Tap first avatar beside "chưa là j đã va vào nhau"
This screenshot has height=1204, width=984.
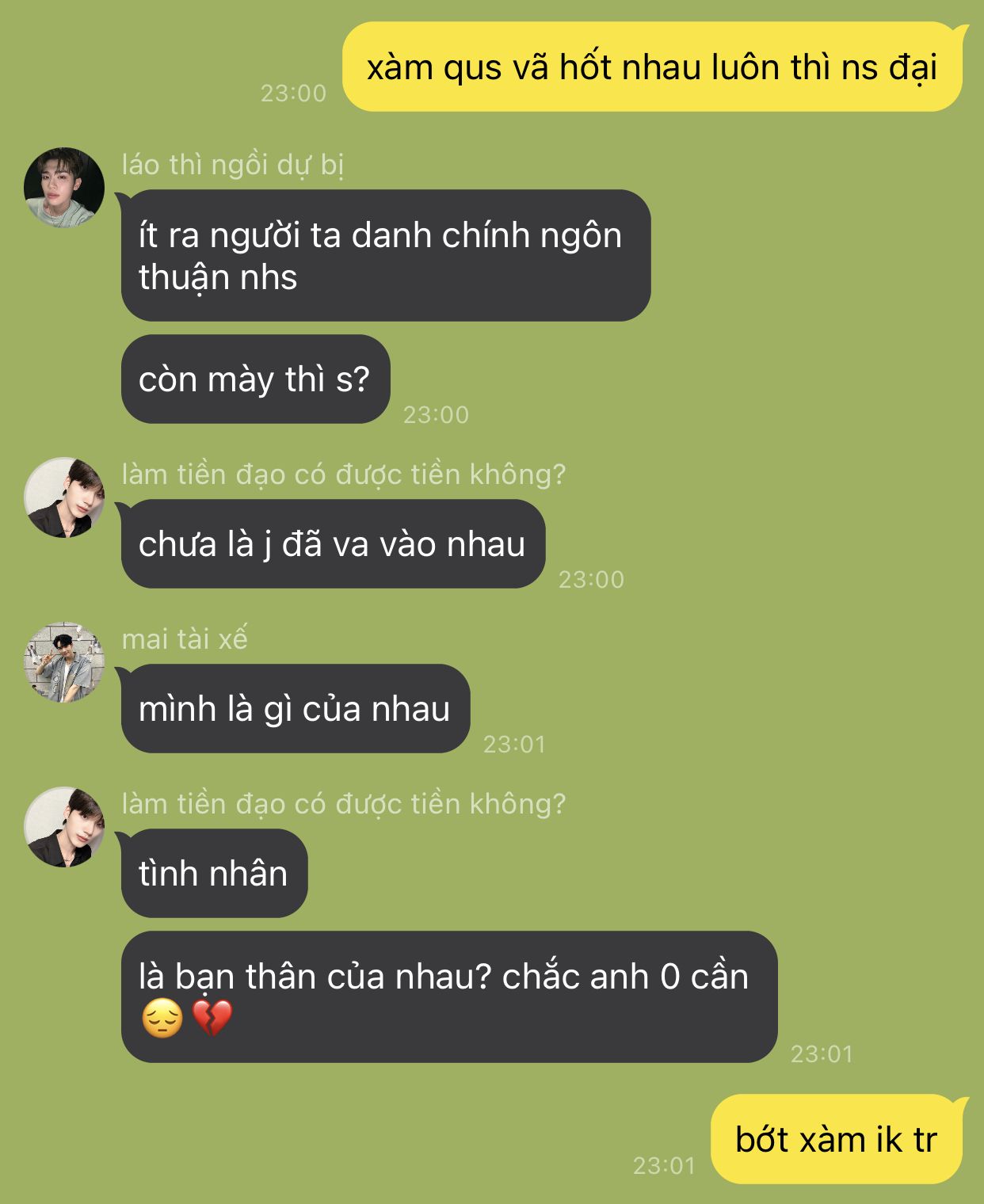click(64, 497)
